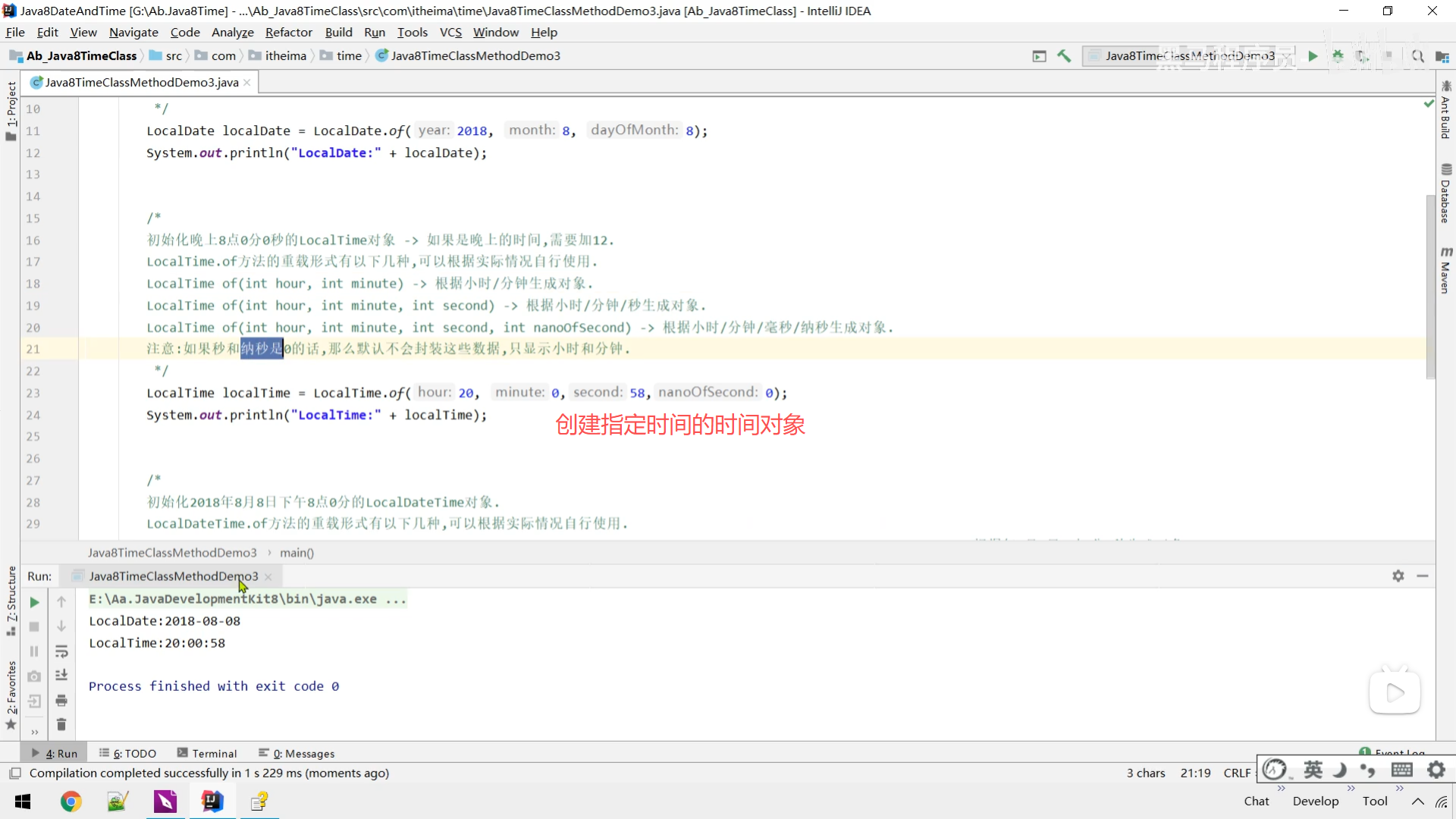Open Chrome from the Windows taskbar
Image resolution: width=1456 pixels, height=819 pixels.
[x=71, y=802]
